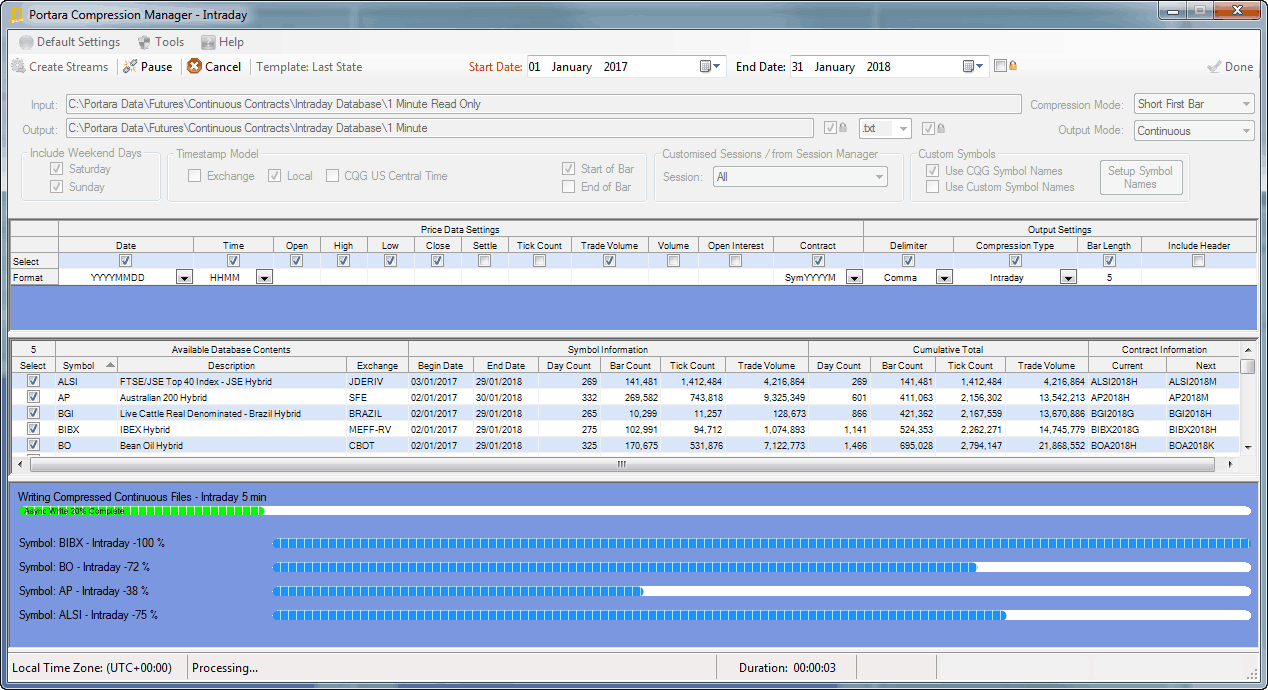
Task: Click the JDERIV exchange cell
Action: tap(376, 381)
